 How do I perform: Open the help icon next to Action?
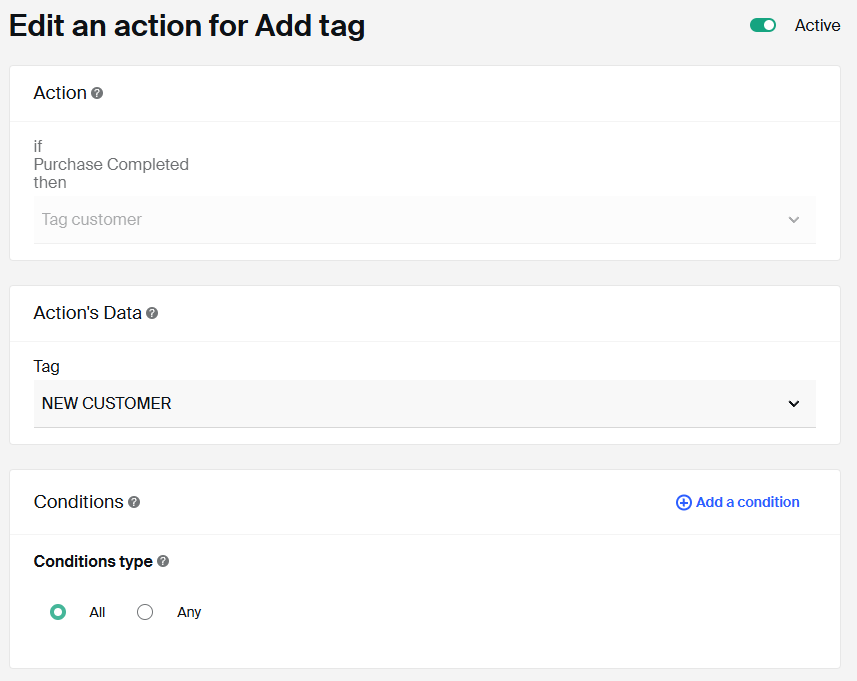(97, 93)
